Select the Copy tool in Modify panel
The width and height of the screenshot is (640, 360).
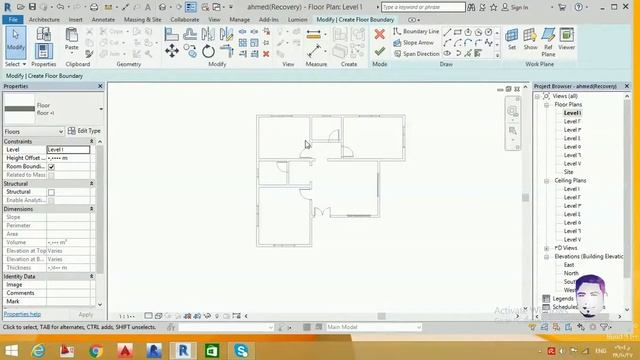(190, 51)
